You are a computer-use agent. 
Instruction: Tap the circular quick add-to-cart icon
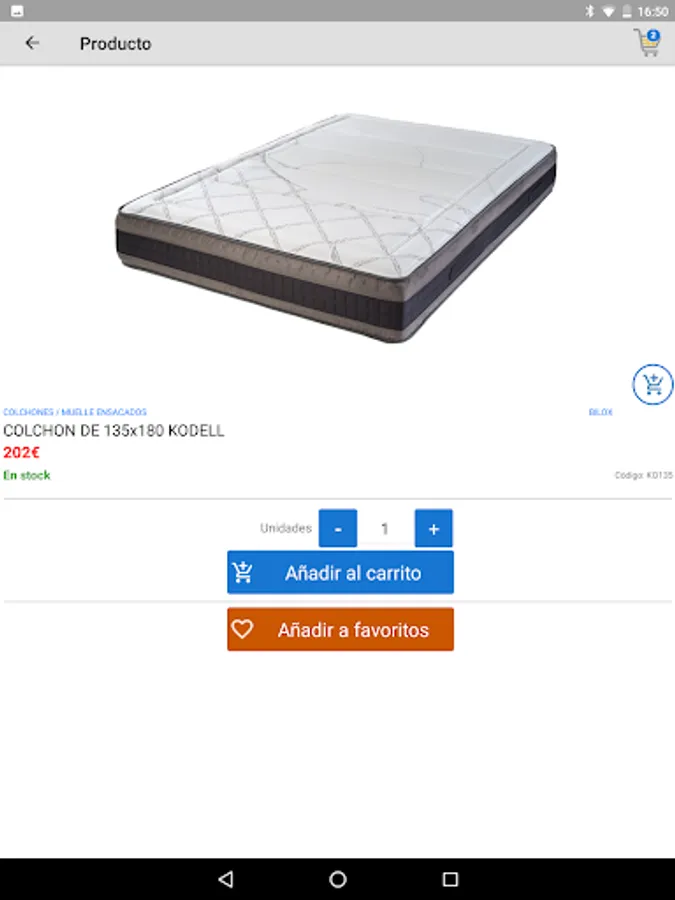pos(653,385)
